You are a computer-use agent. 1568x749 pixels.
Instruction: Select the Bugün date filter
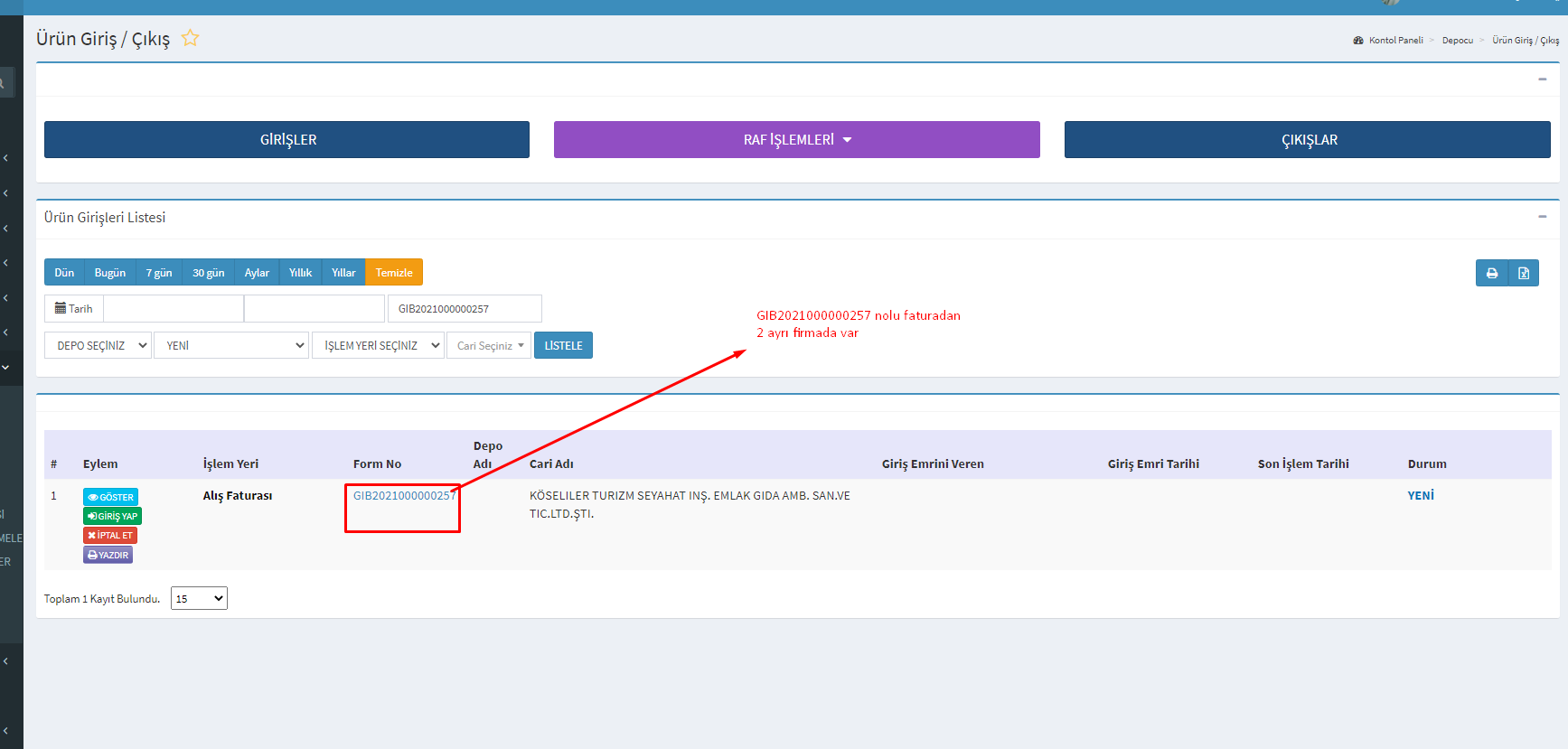[x=110, y=272]
